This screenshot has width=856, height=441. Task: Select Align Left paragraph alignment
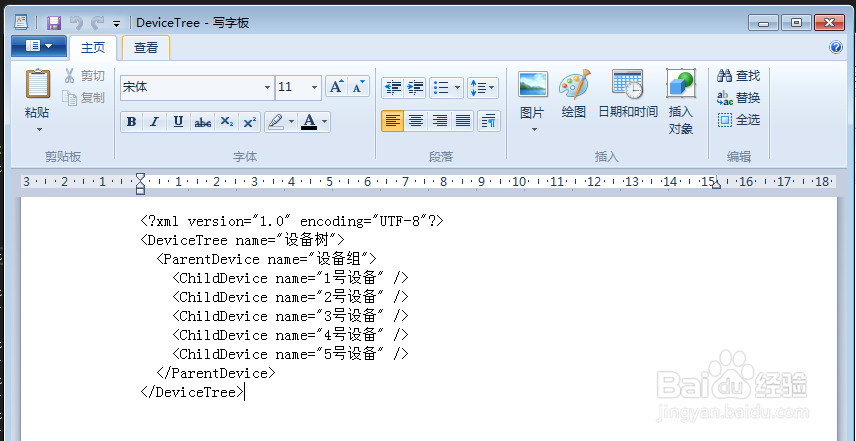point(393,121)
